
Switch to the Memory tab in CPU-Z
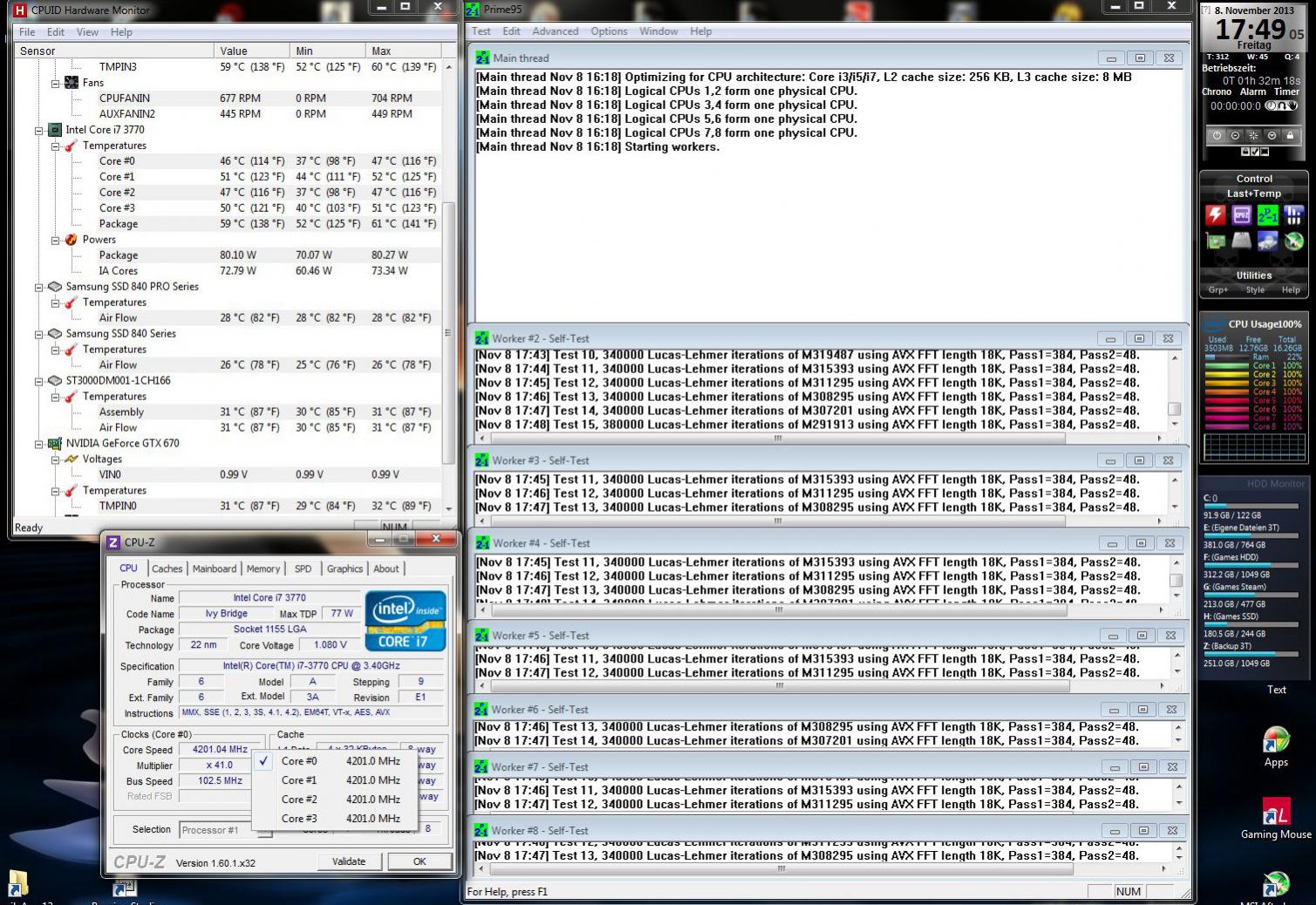click(x=263, y=568)
